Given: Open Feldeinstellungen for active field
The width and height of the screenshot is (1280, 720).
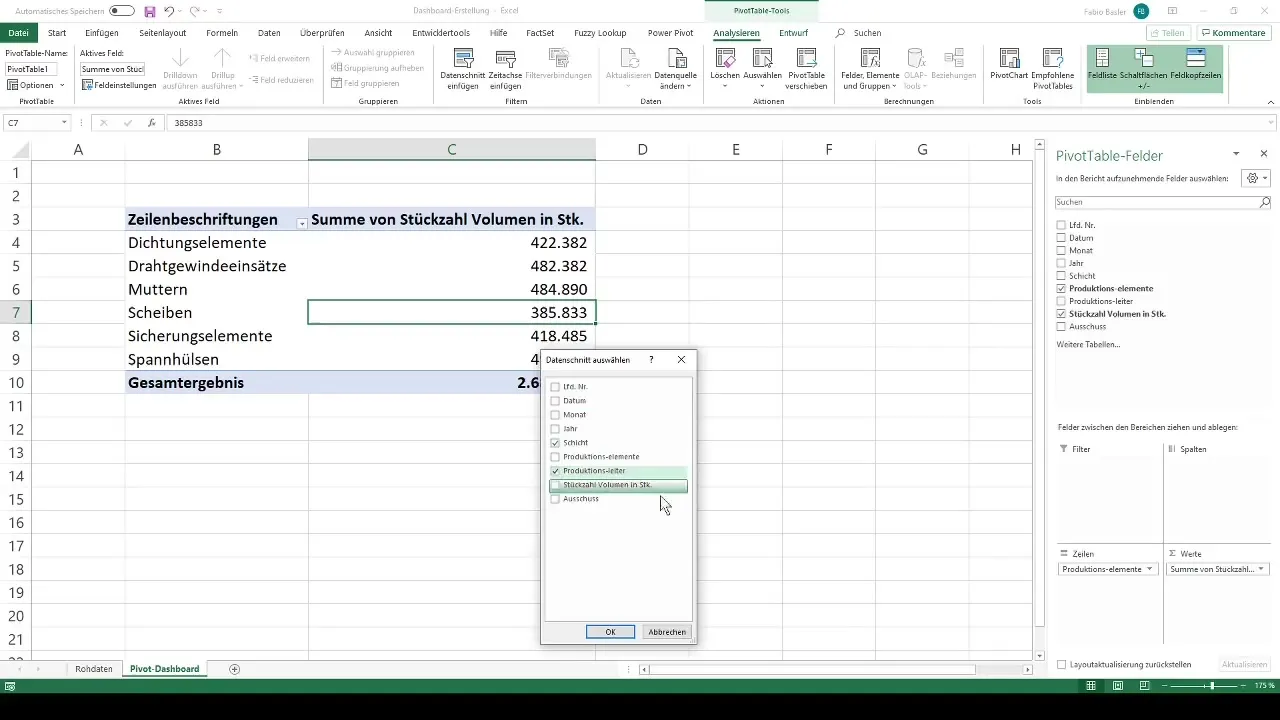Looking at the screenshot, I should point(119,85).
